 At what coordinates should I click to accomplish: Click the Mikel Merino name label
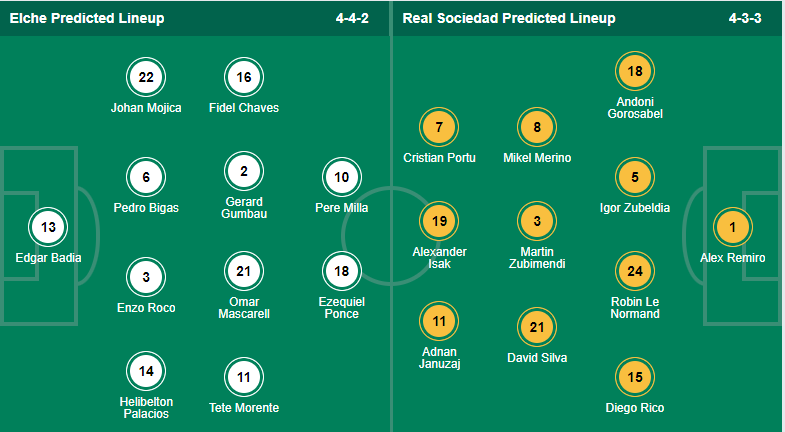coord(537,158)
